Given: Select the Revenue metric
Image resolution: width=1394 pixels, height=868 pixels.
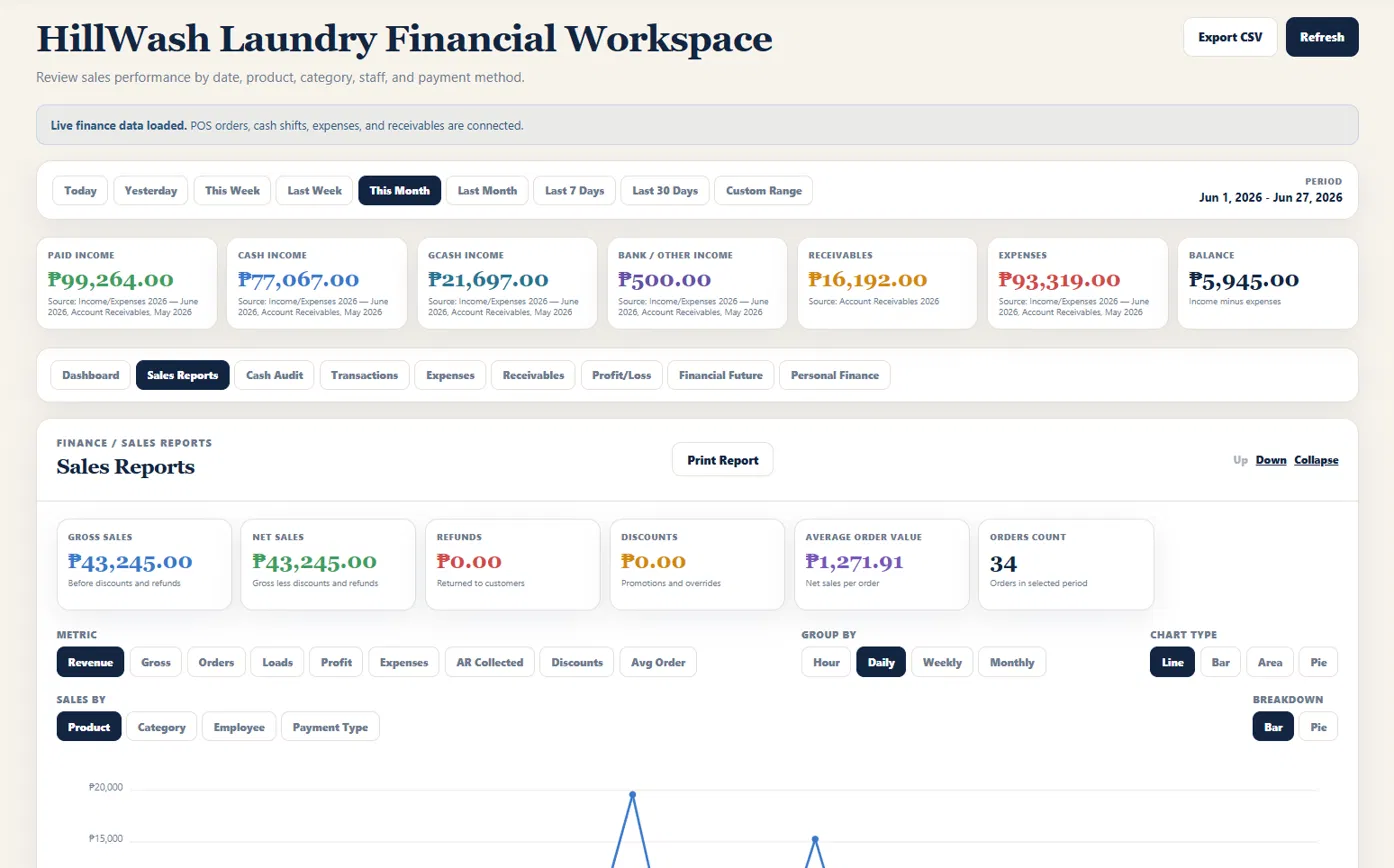Looking at the screenshot, I should (91, 662).
